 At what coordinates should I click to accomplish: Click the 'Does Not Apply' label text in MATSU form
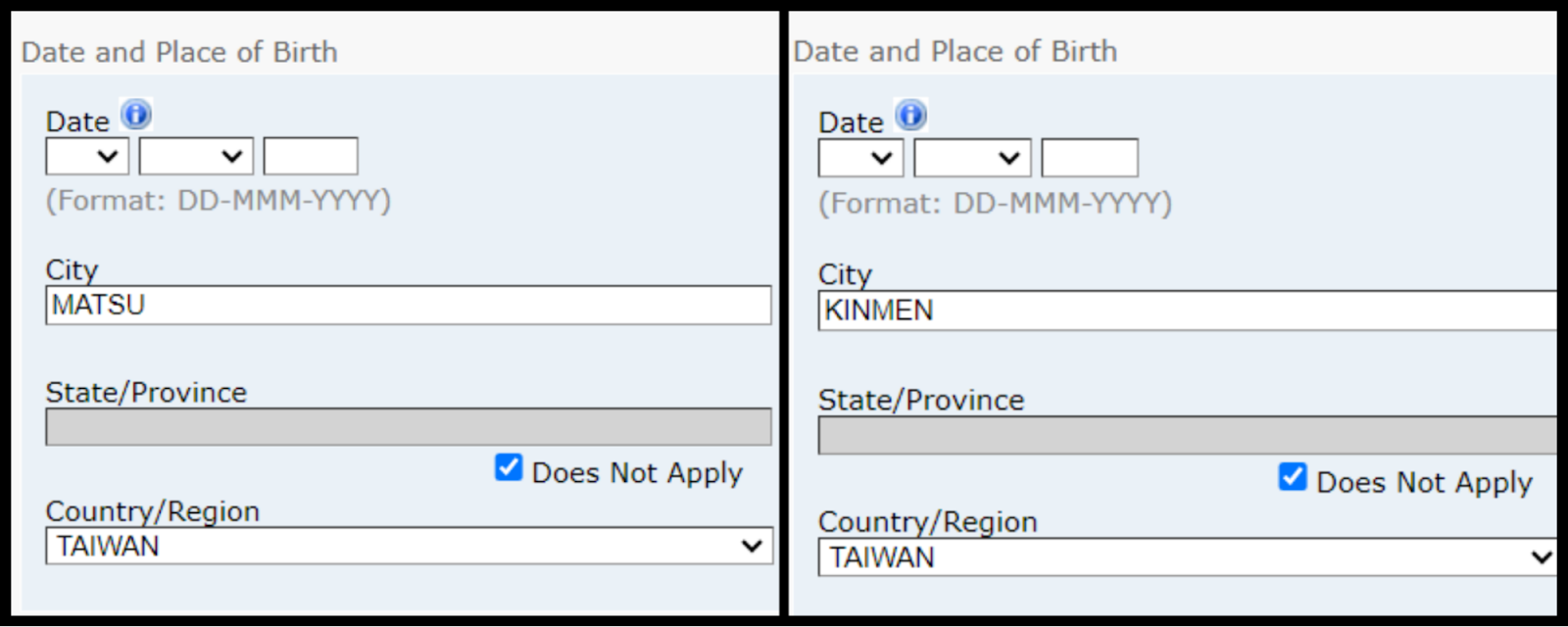click(x=637, y=472)
